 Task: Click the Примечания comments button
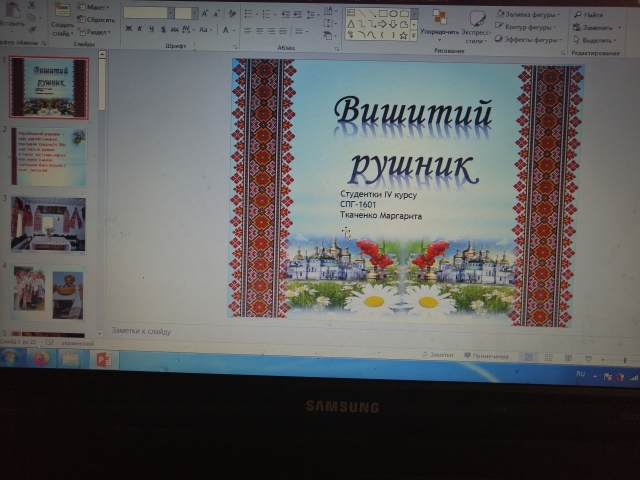487,356
